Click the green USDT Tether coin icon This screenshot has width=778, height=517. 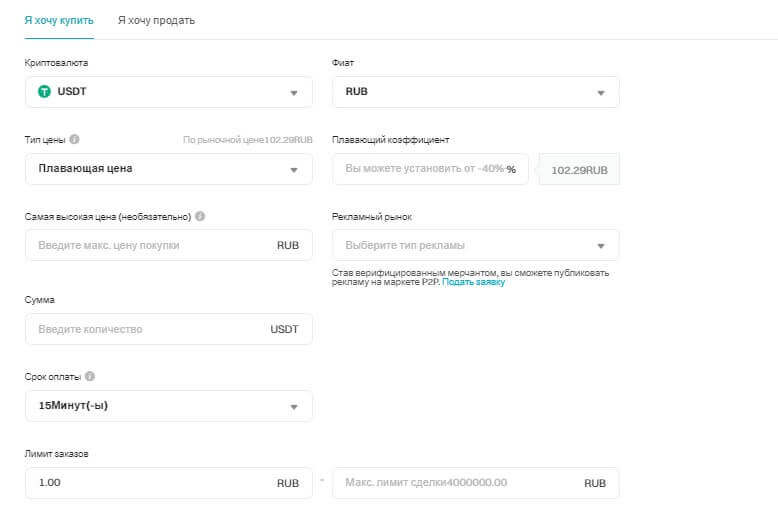pos(44,92)
